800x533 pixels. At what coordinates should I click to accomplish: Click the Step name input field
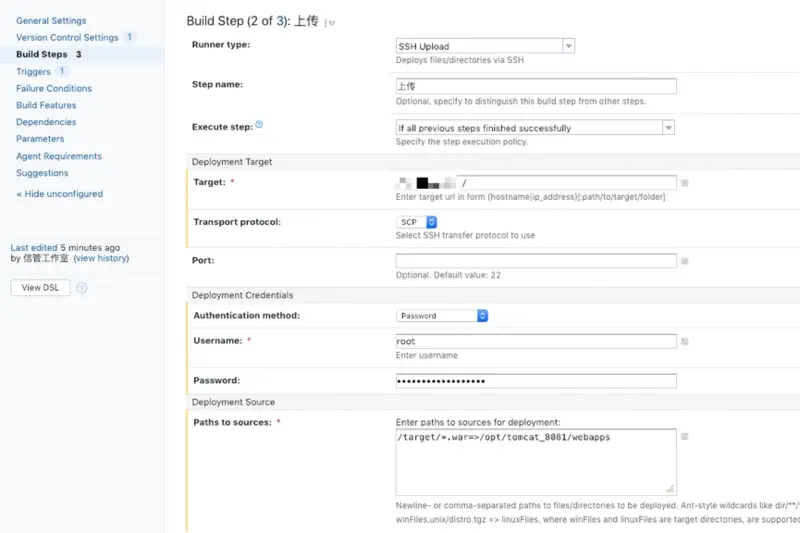[x=536, y=86]
